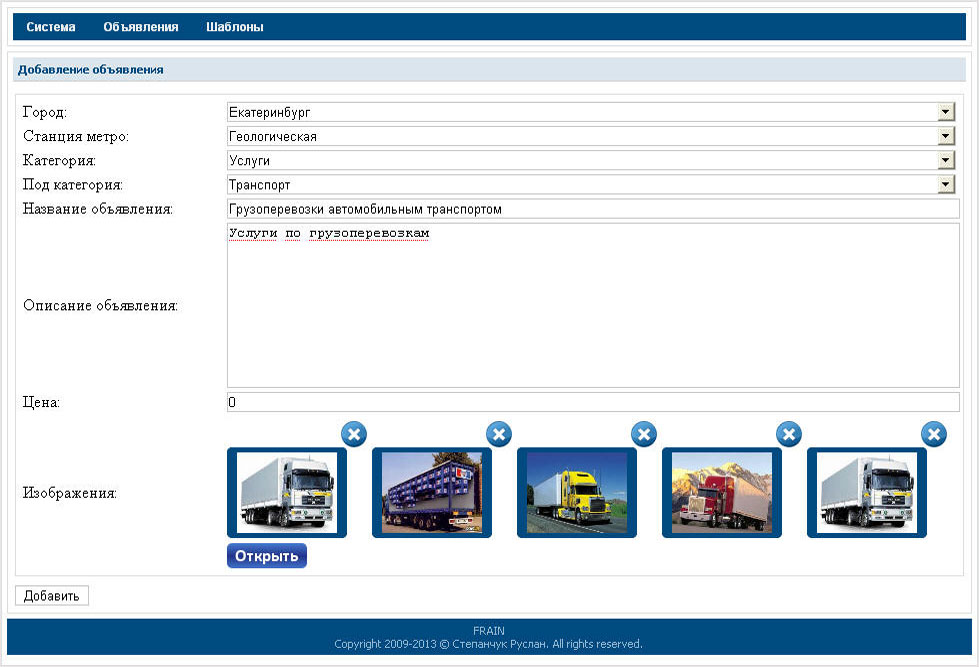This screenshot has width=979, height=667.
Task: Click the FRAIN footer text
Action: click(489, 631)
